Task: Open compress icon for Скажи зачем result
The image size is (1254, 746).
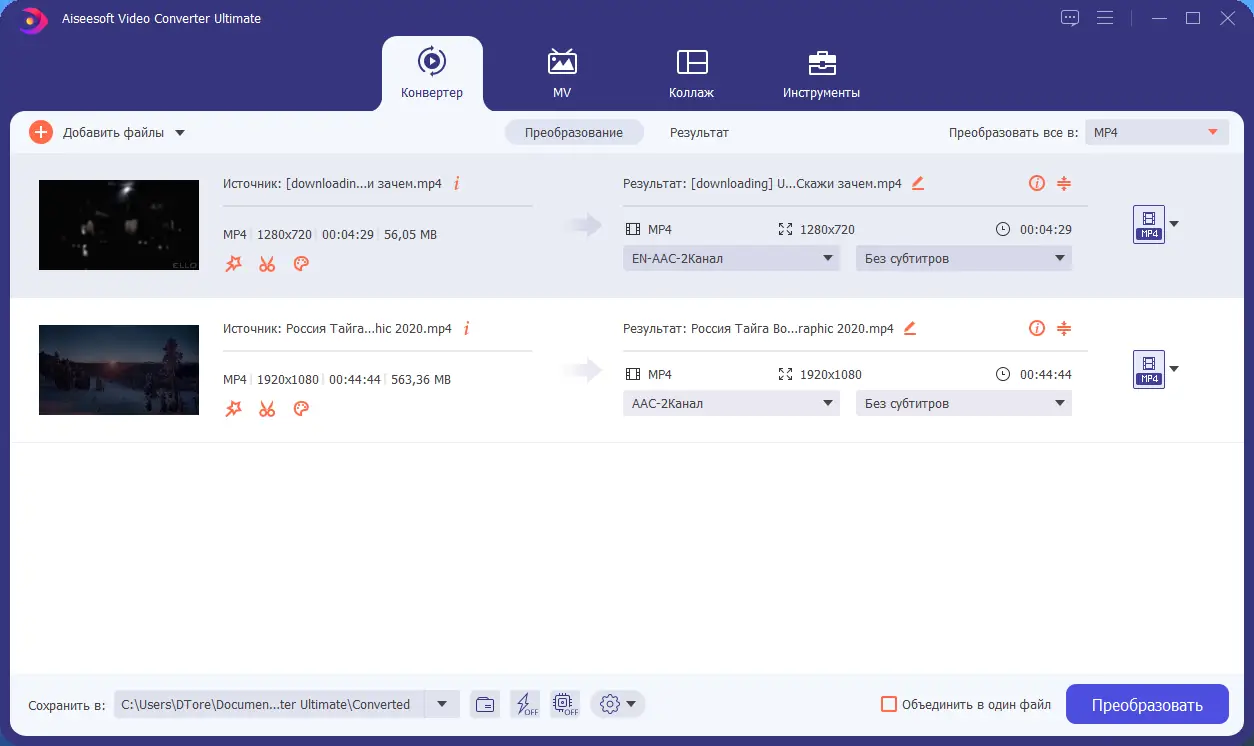Action: (x=1064, y=183)
